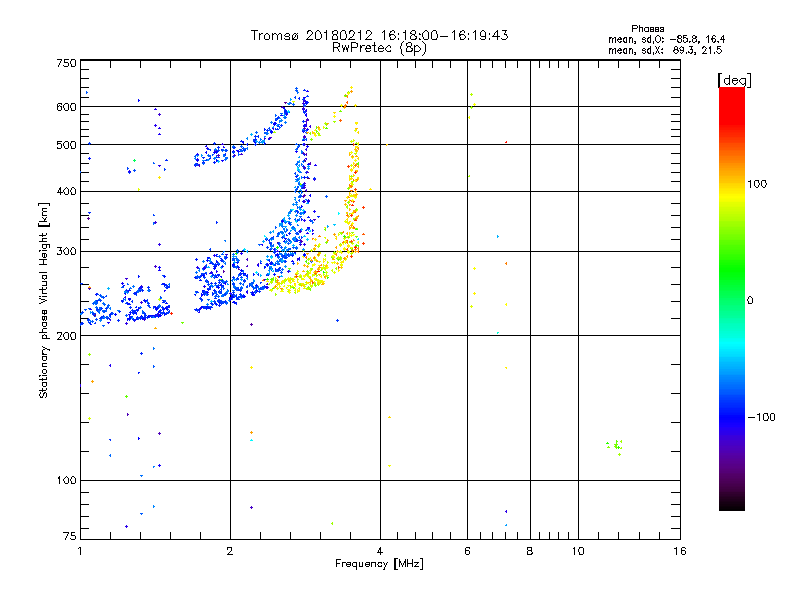Viewport: 800px width, 600px height.
Task: Click the plot title "Tromsø 20180212 16:18:00-16:19:43"
Action: [379, 35]
